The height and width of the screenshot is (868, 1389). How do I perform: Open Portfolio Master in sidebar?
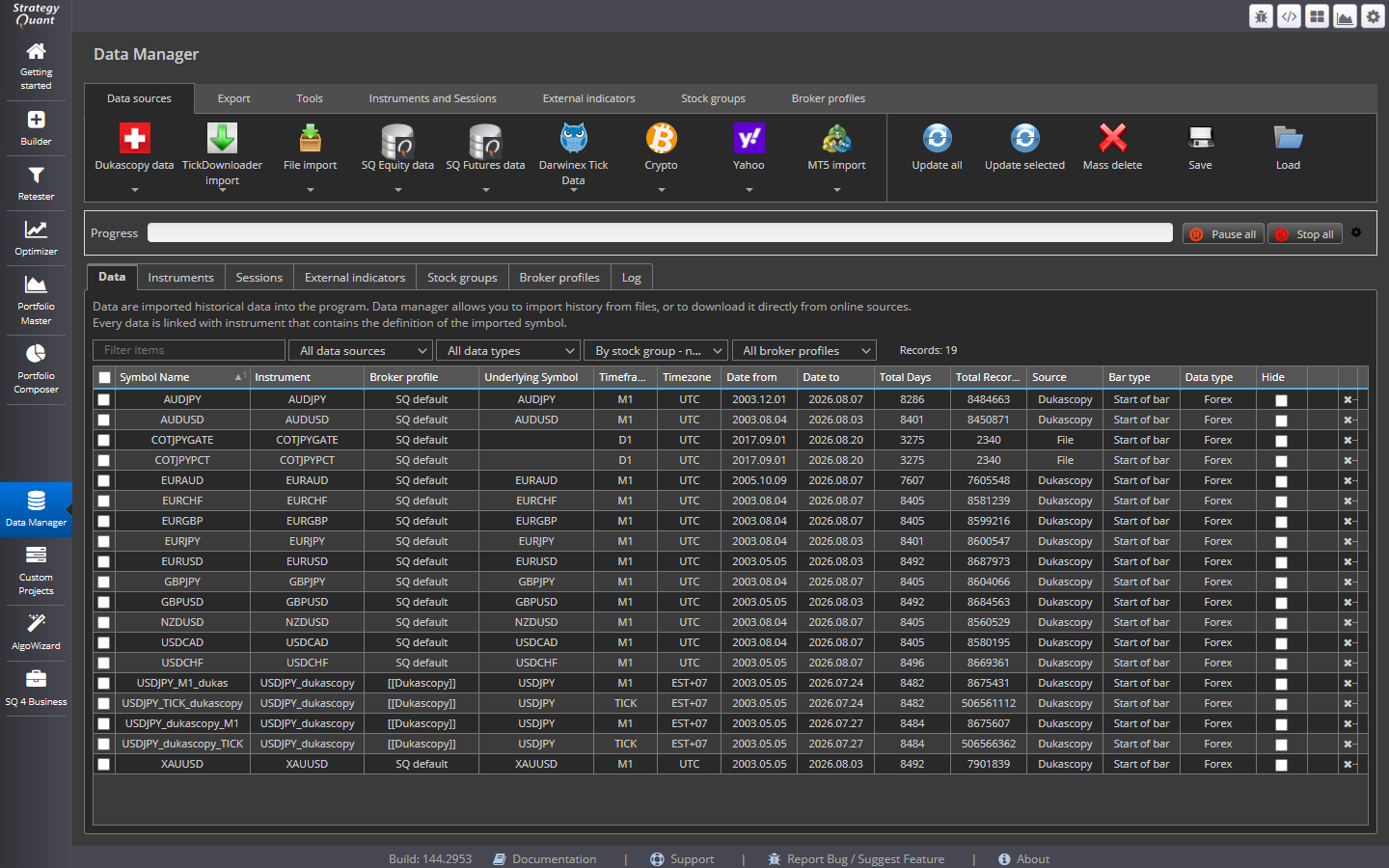click(36, 300)
